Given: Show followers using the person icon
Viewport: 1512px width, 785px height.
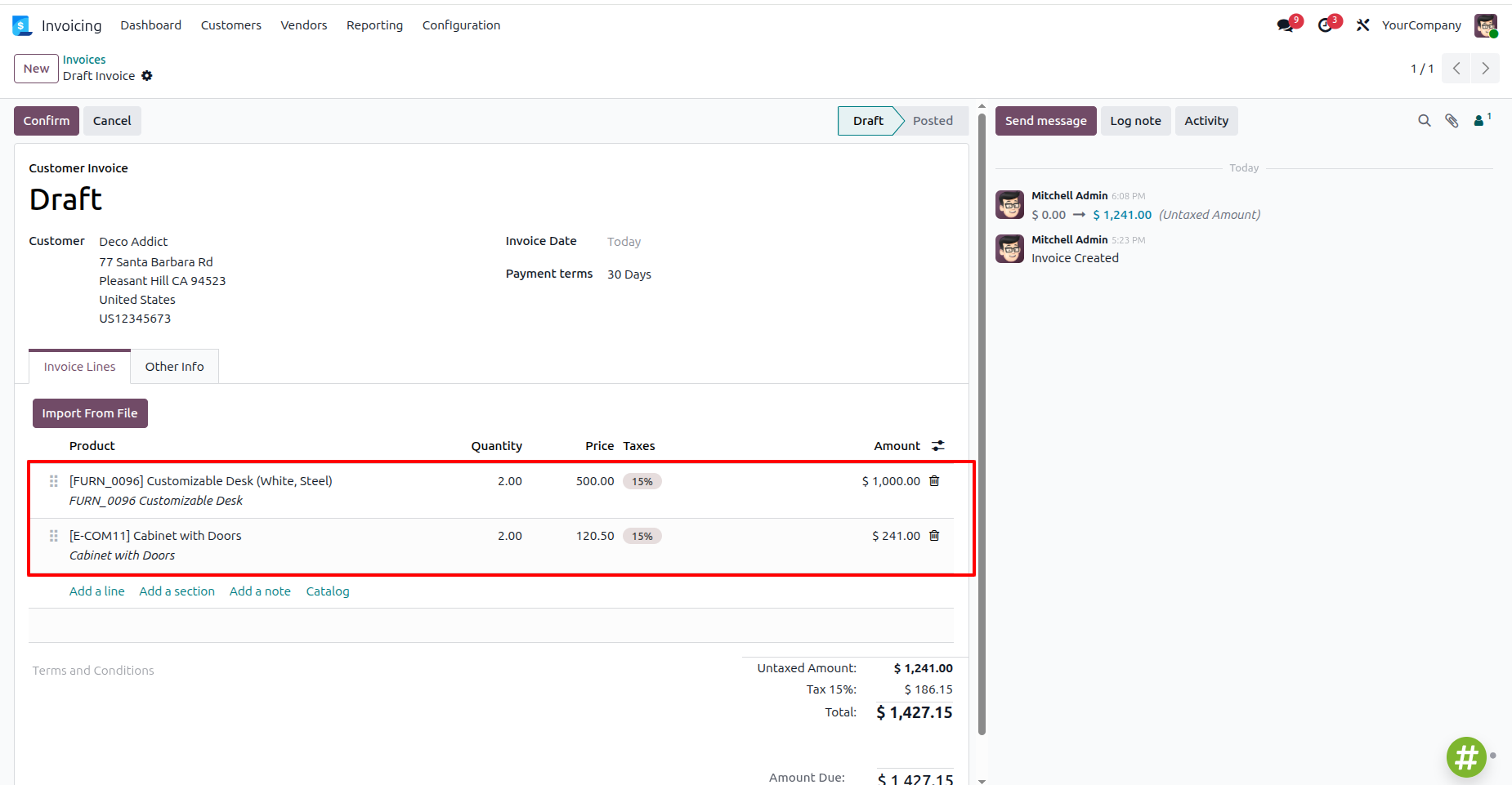Looking at the screenshot, I should click(x=1482, y=120).
